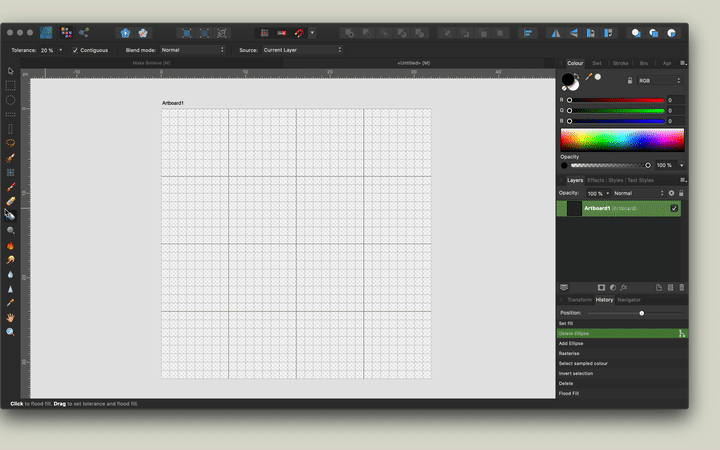Open the RGB colour model dropdown

659,81
